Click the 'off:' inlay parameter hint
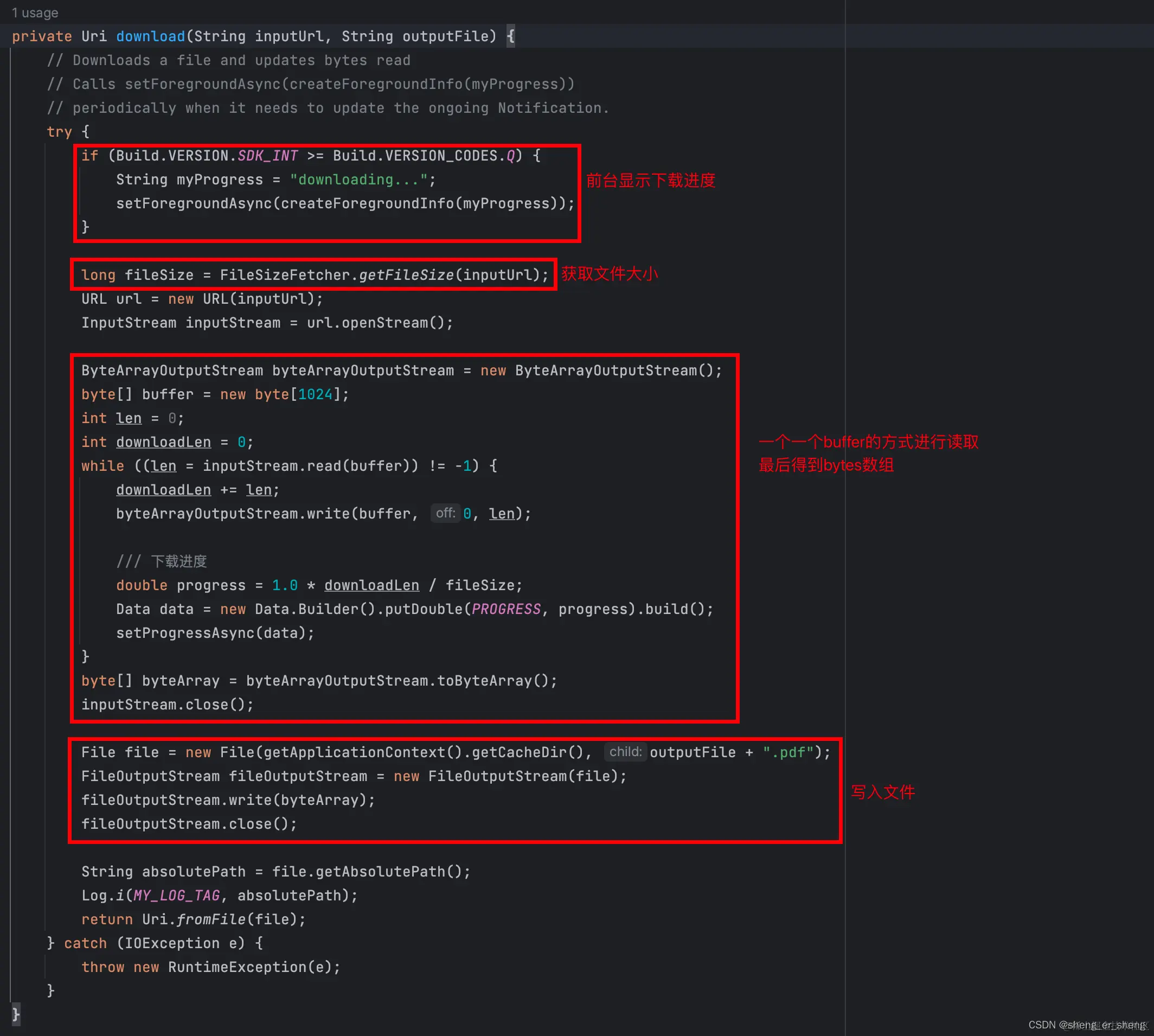This screenshot has width=1154, height=1036. coord(445,514)
